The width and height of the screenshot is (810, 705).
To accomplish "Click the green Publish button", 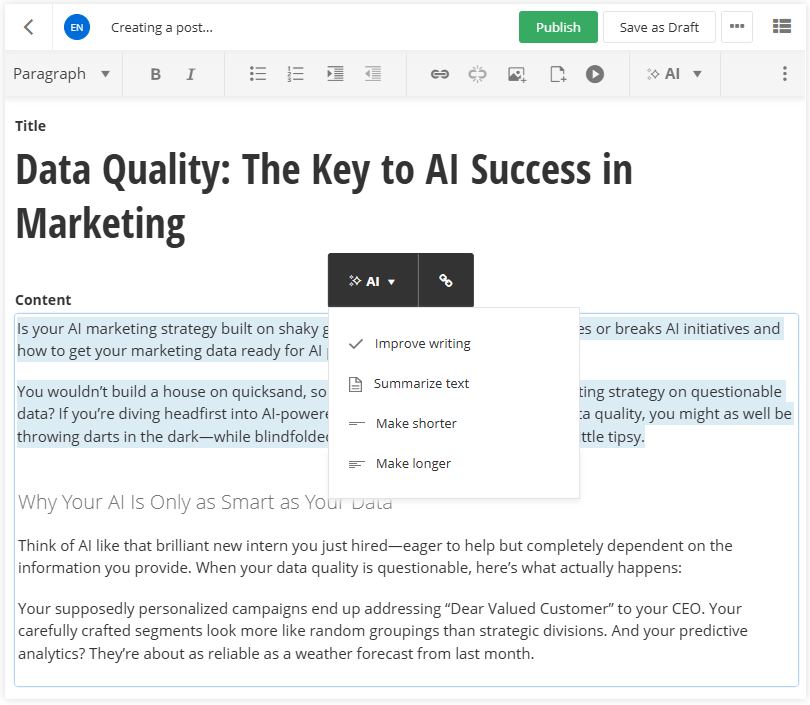I will pos(558,27).
